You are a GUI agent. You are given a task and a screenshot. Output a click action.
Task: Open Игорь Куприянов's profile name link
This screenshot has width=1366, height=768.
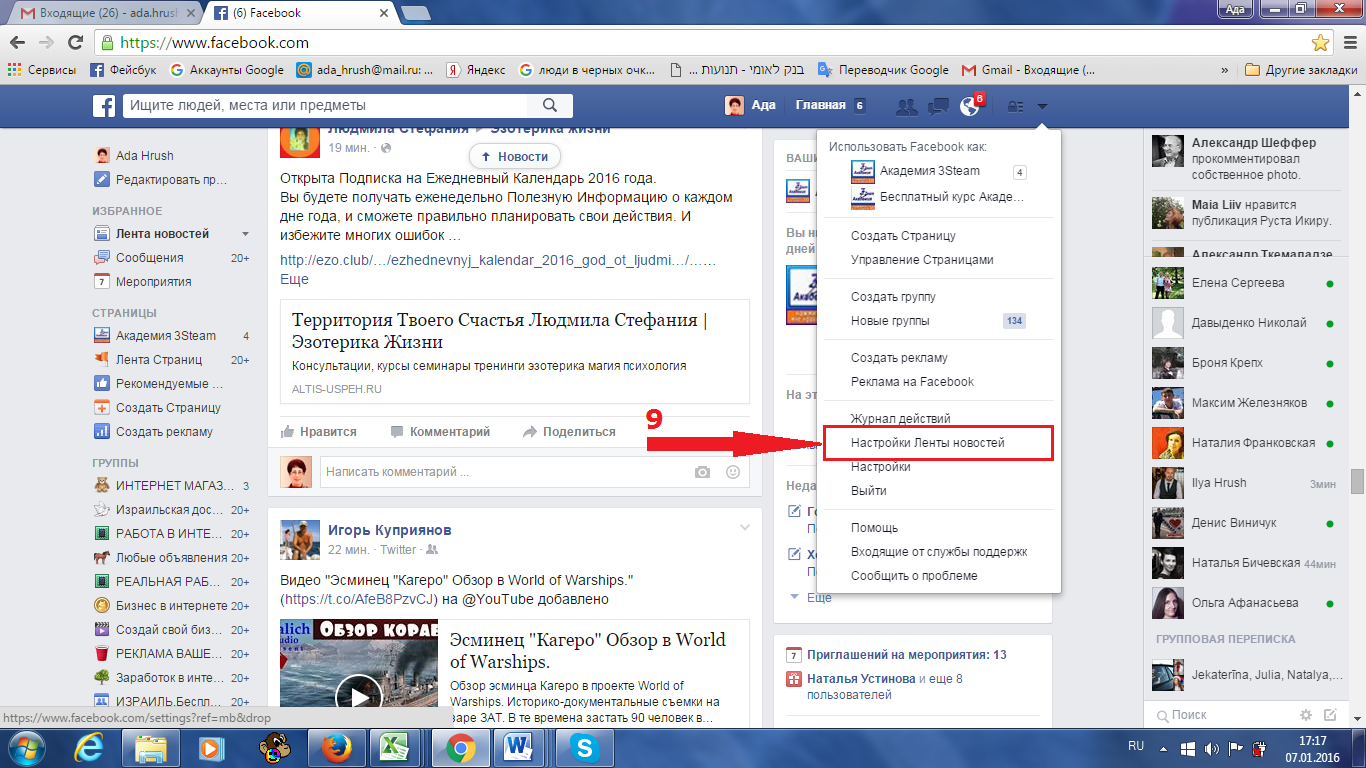tap(390, 530)
